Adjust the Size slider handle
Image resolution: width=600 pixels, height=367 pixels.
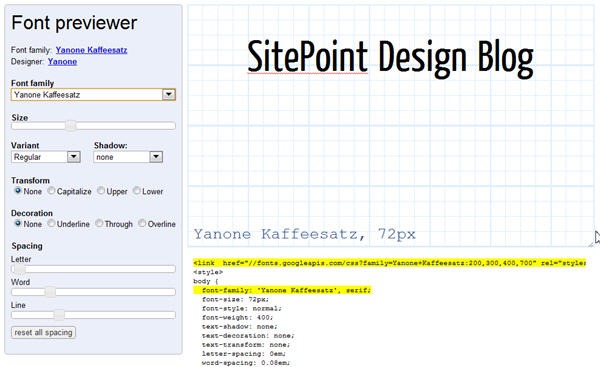tap(70, 126)
